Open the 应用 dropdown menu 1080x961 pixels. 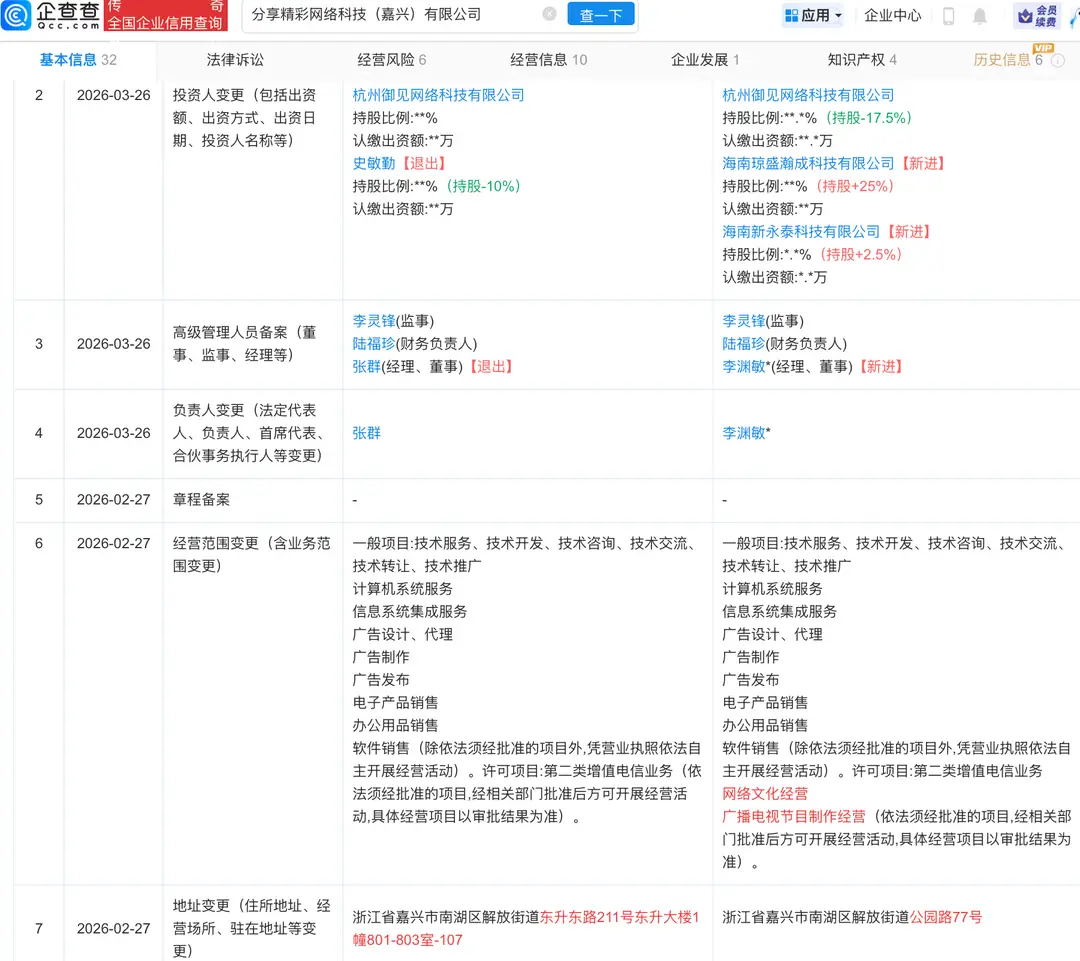pos(813,15)
